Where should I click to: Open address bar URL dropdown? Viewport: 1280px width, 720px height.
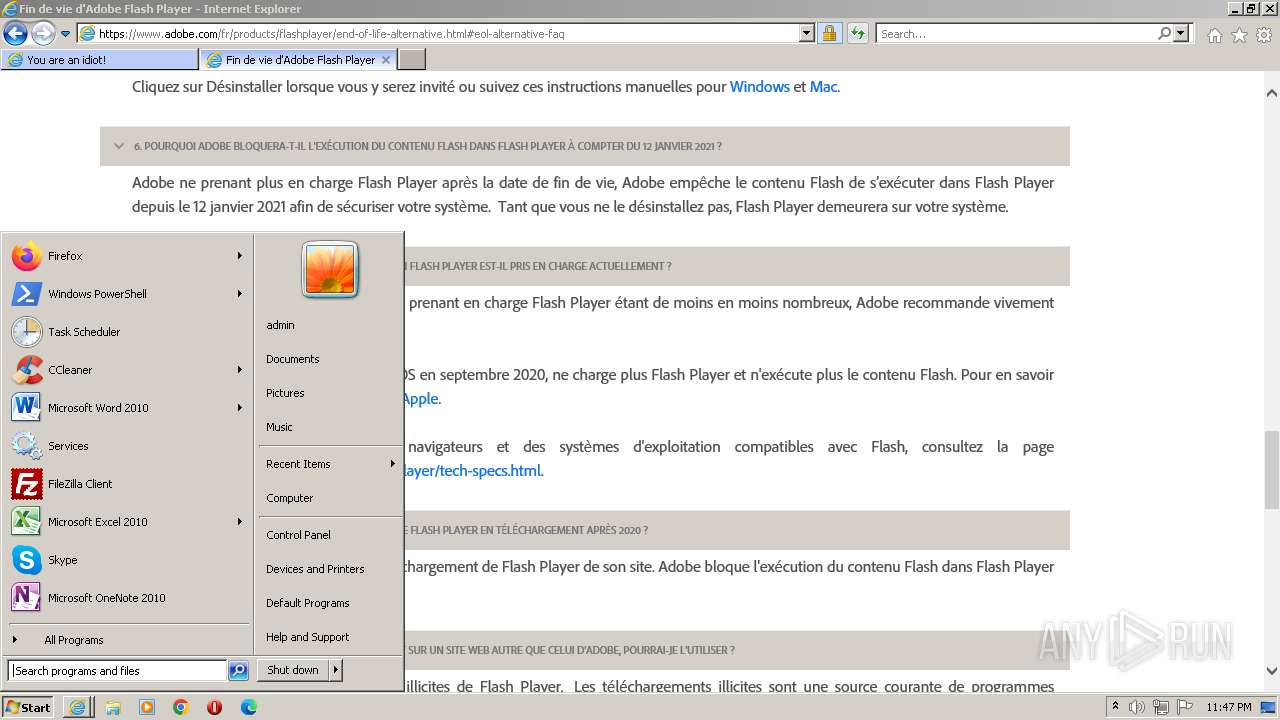click(807, 33)
